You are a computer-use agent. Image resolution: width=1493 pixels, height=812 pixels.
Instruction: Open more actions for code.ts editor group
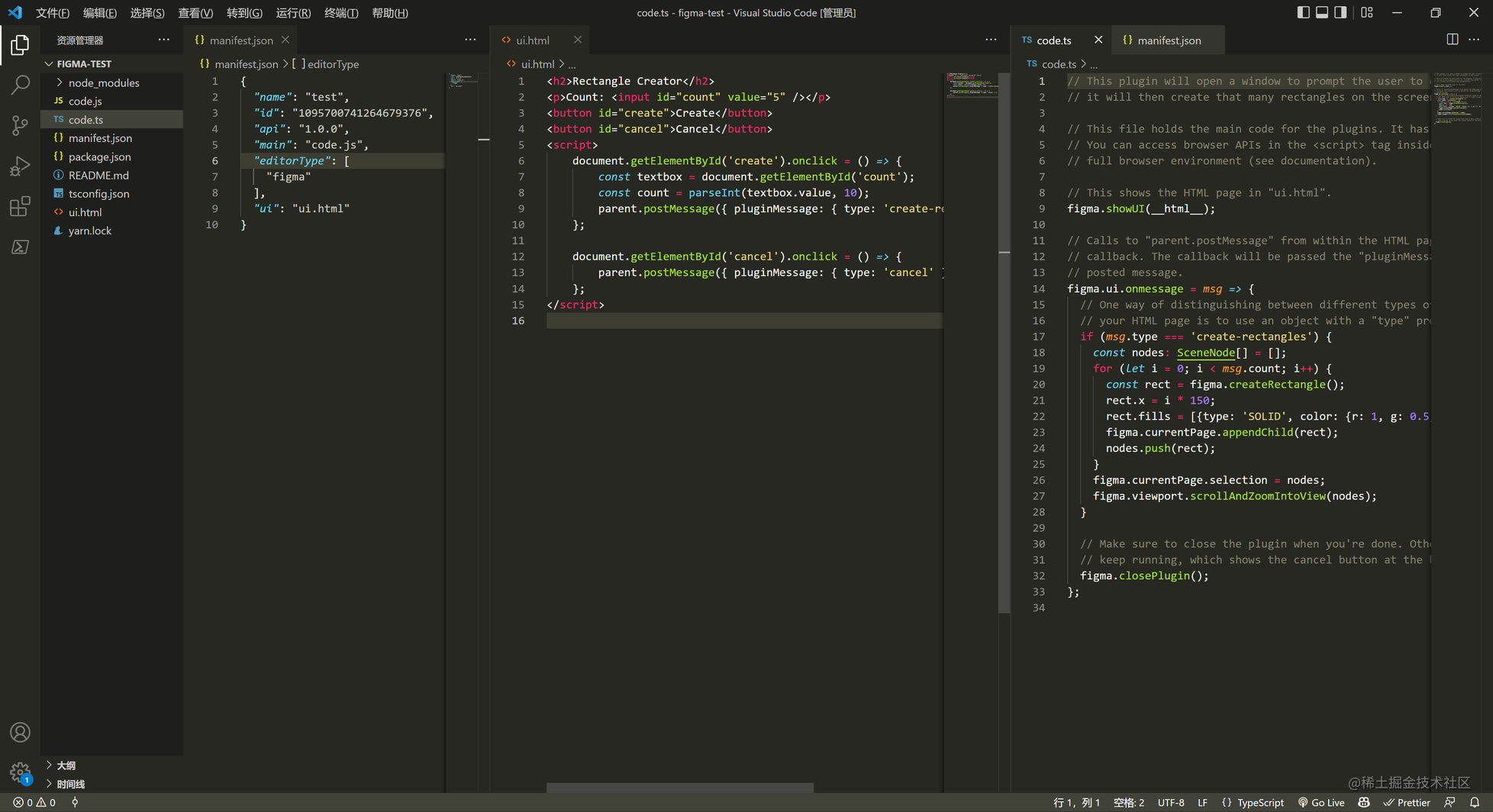pyautogui.click(x=1474, y=40)
